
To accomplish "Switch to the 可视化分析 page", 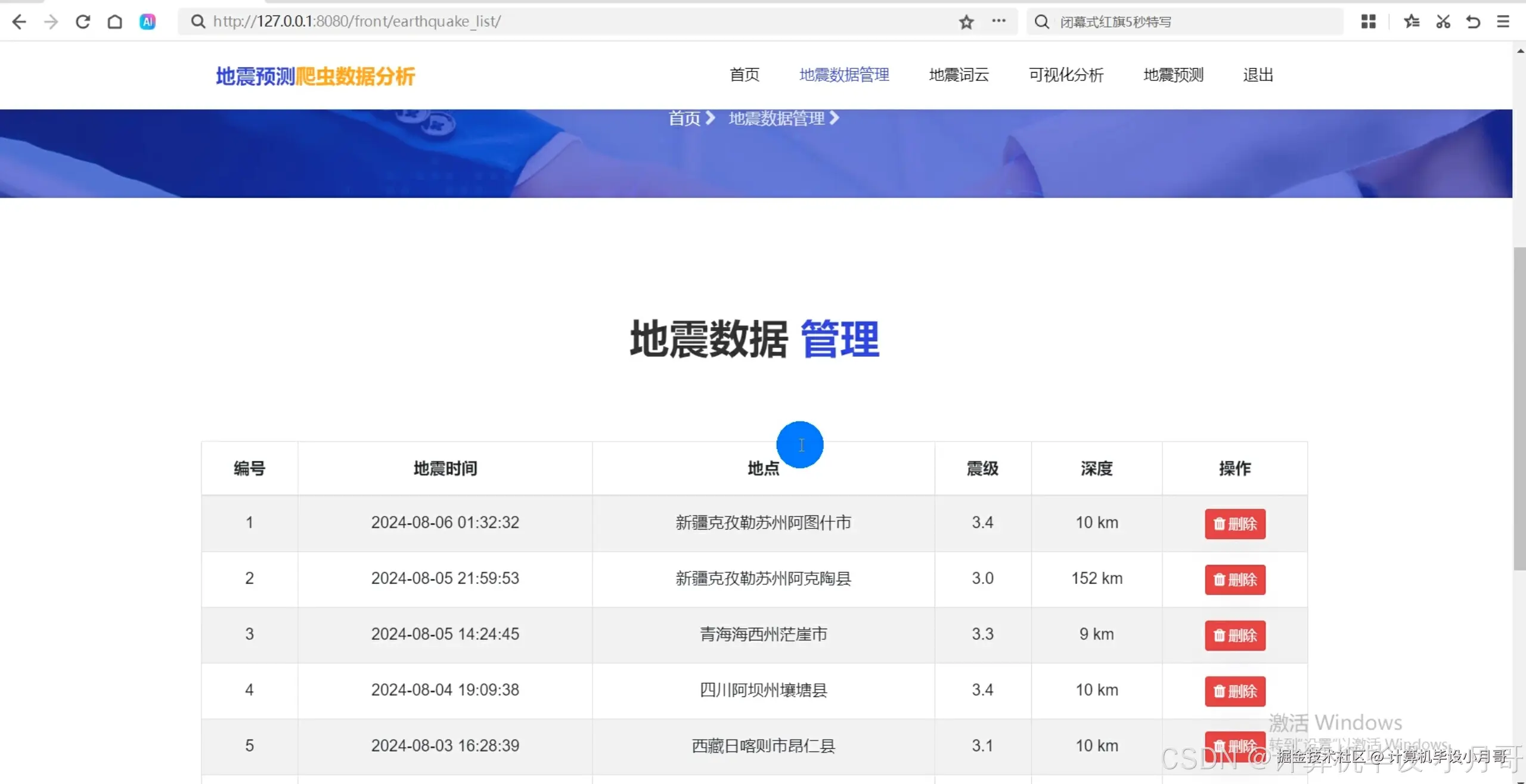I will (1066, 74).
